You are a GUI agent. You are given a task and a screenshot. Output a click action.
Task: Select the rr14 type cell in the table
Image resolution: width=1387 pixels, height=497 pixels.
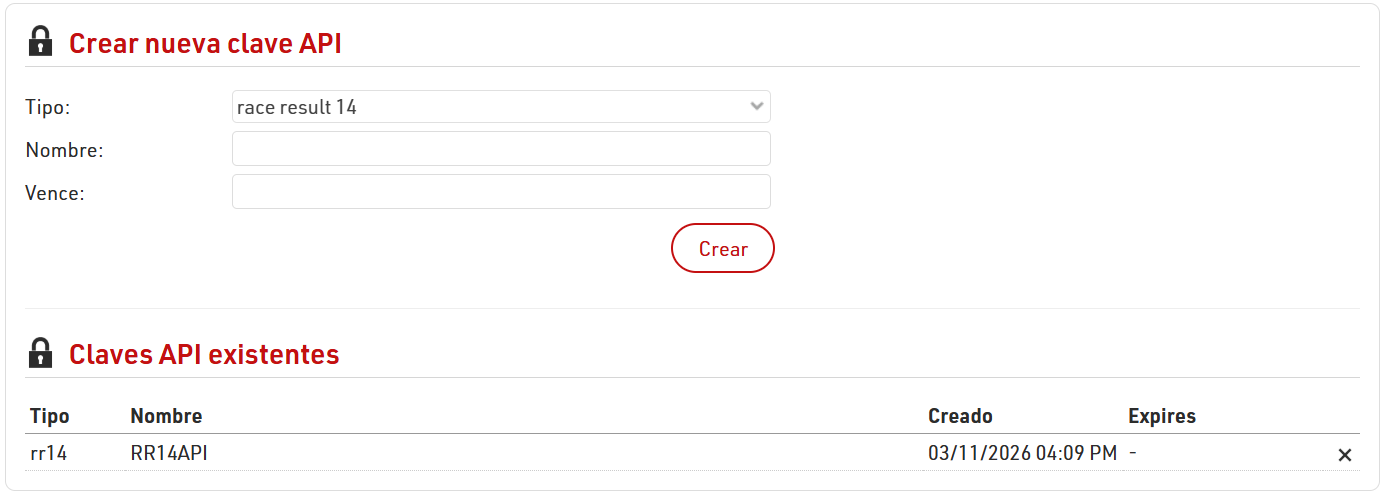click(49, 454)
